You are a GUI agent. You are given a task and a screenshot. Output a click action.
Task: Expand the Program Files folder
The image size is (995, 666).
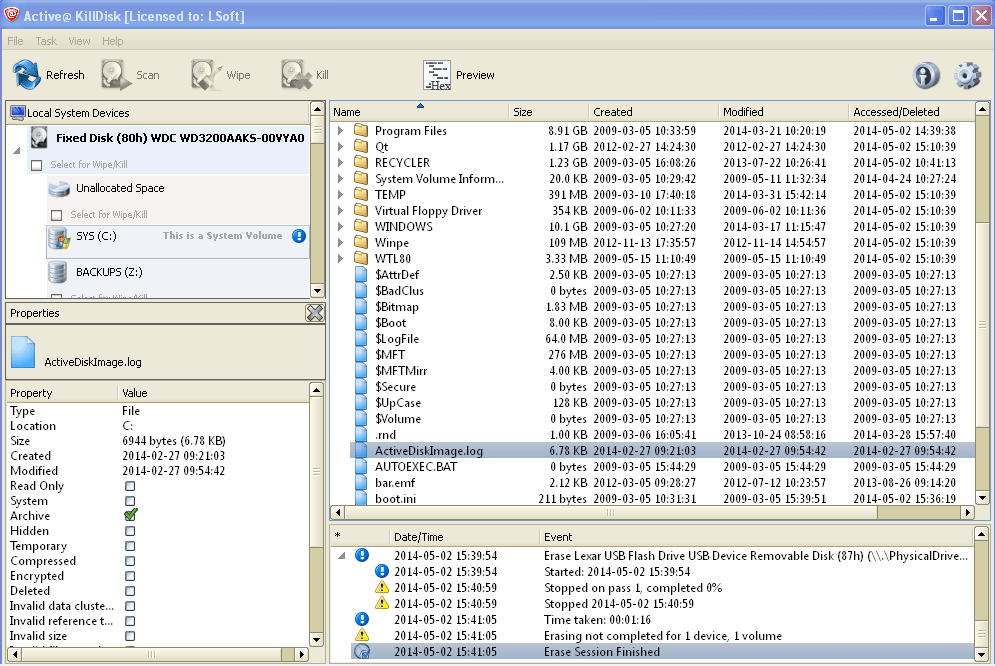pos(338,130)
